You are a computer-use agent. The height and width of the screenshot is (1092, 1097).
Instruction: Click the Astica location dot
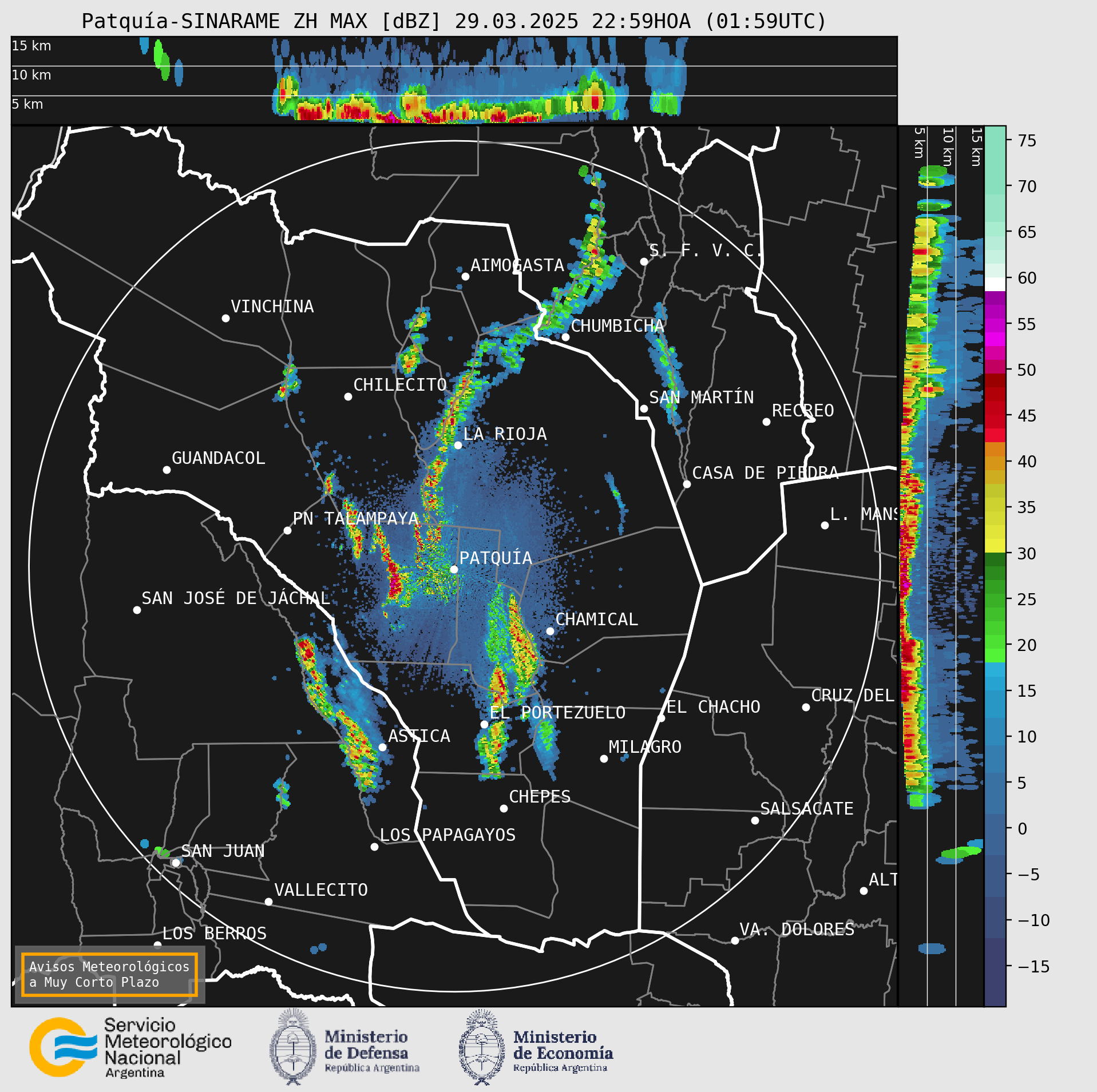[382, 747]
